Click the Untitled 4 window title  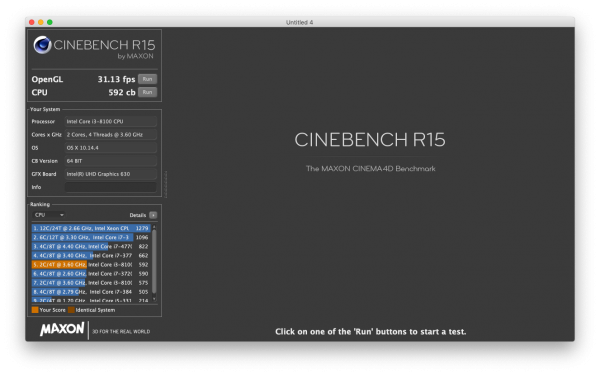point(300,22)
